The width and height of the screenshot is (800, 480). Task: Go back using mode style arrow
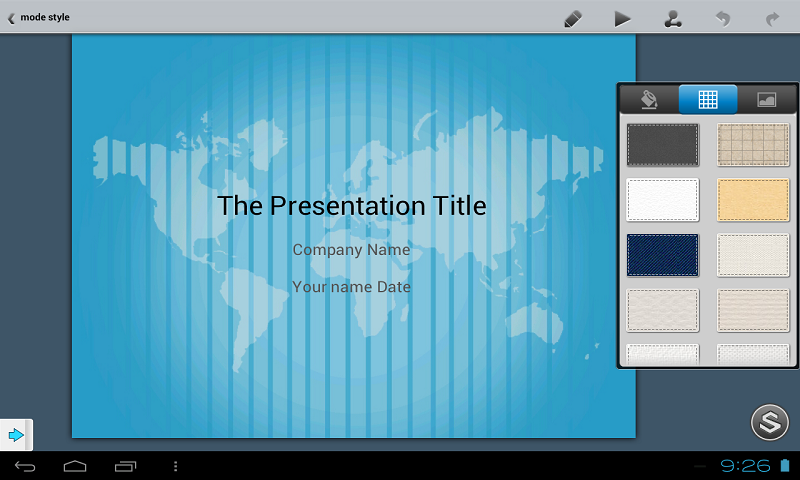click(12, 17)
